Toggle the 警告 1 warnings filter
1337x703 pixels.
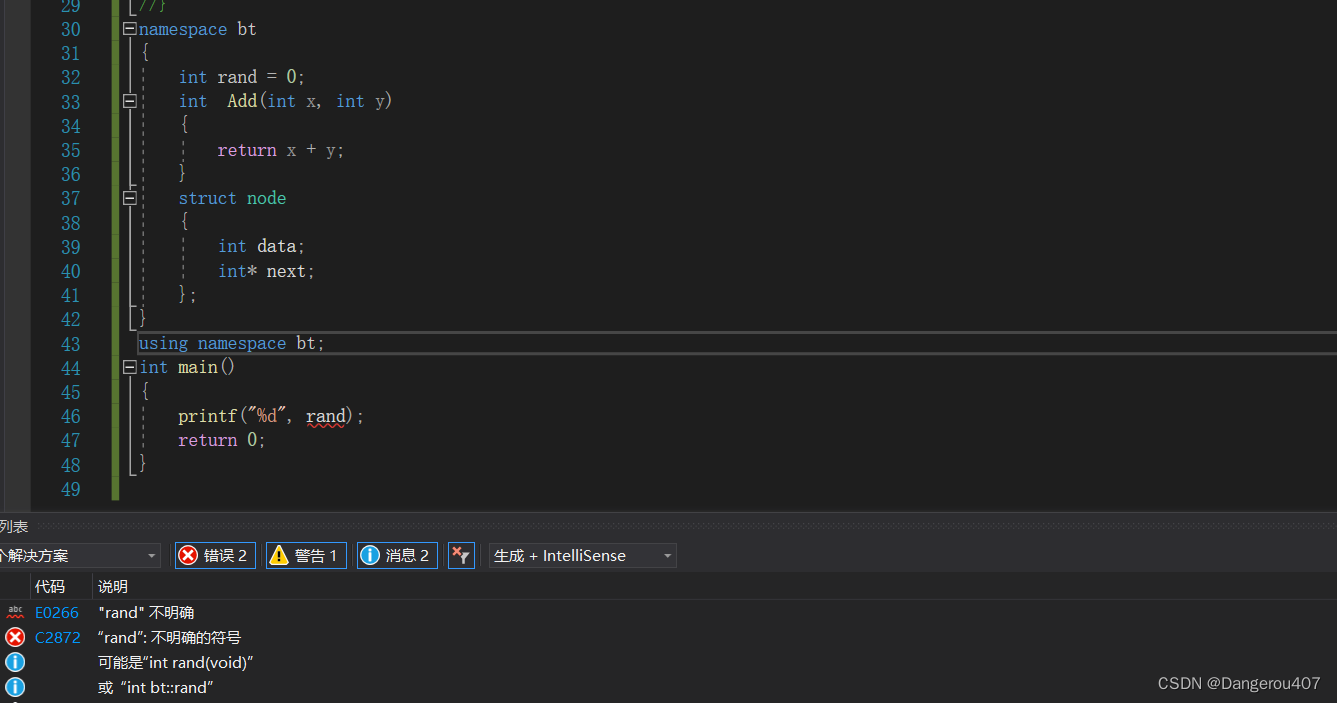(x=306, y=556)
